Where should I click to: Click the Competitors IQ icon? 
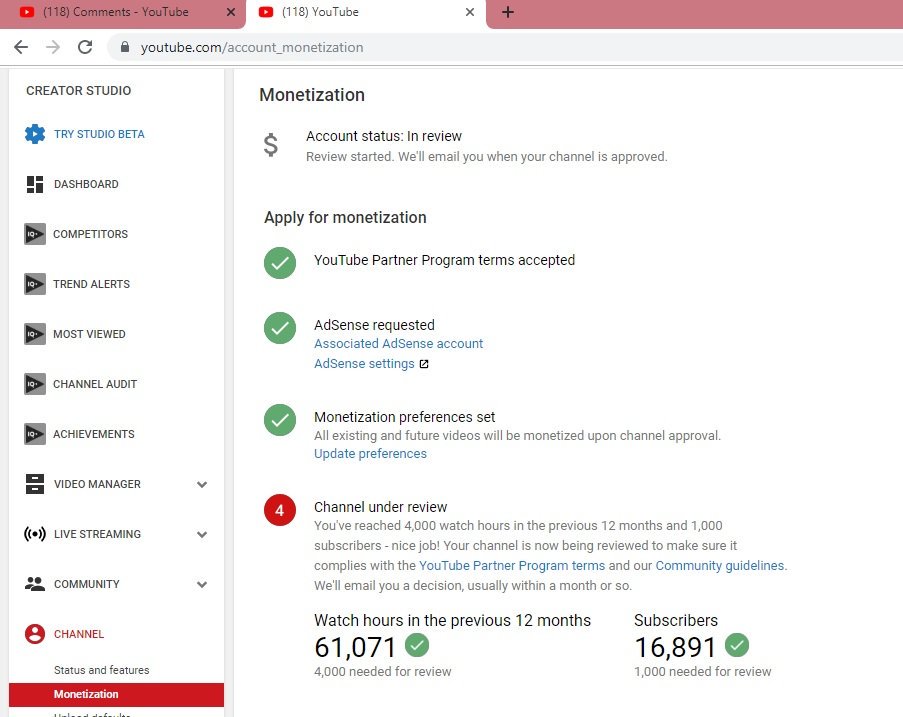coord(35,234)
